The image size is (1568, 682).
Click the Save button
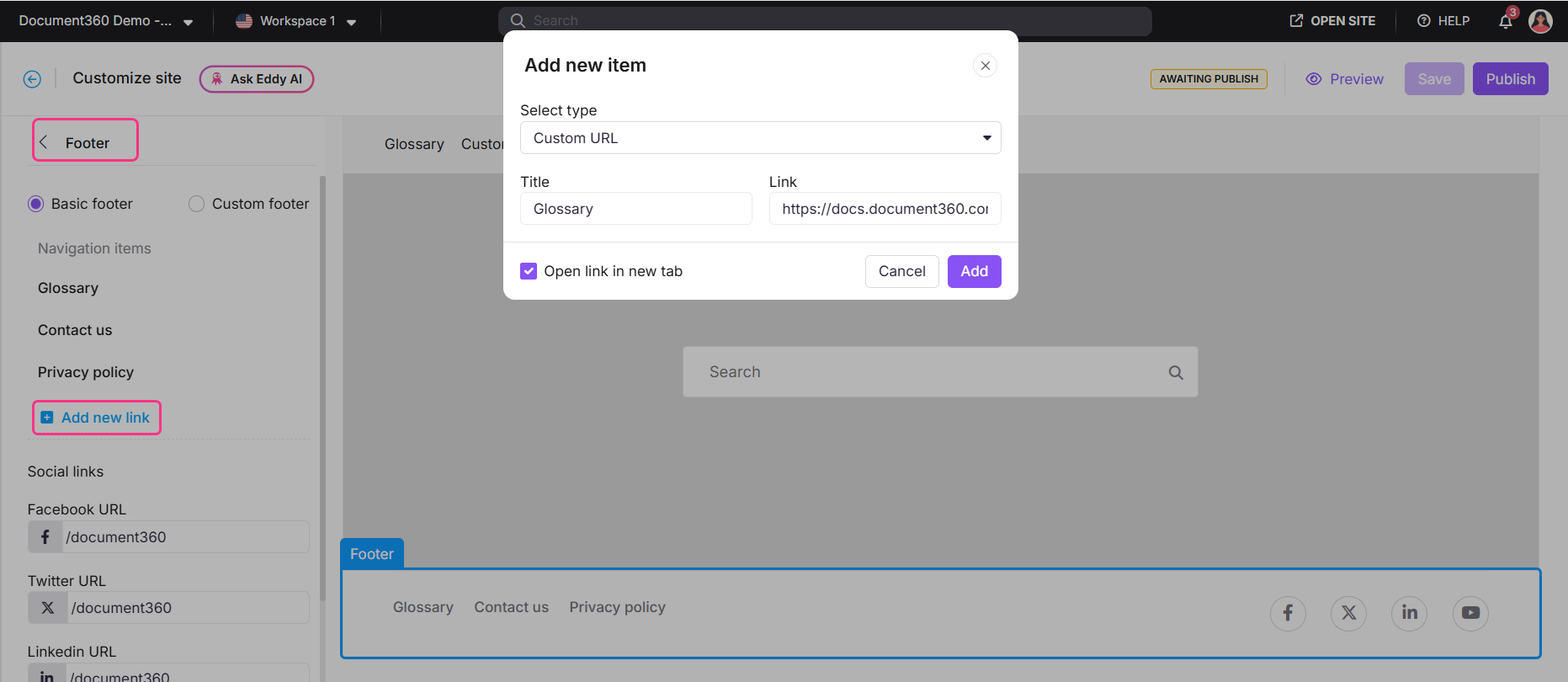pos(1434,79)
